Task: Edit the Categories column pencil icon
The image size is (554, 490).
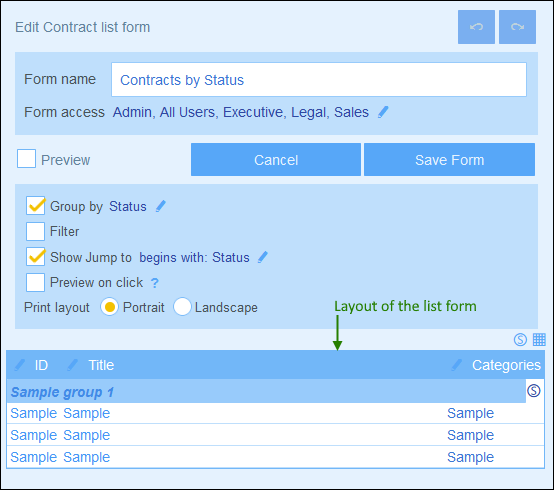Action: click(x=456, y=365)
